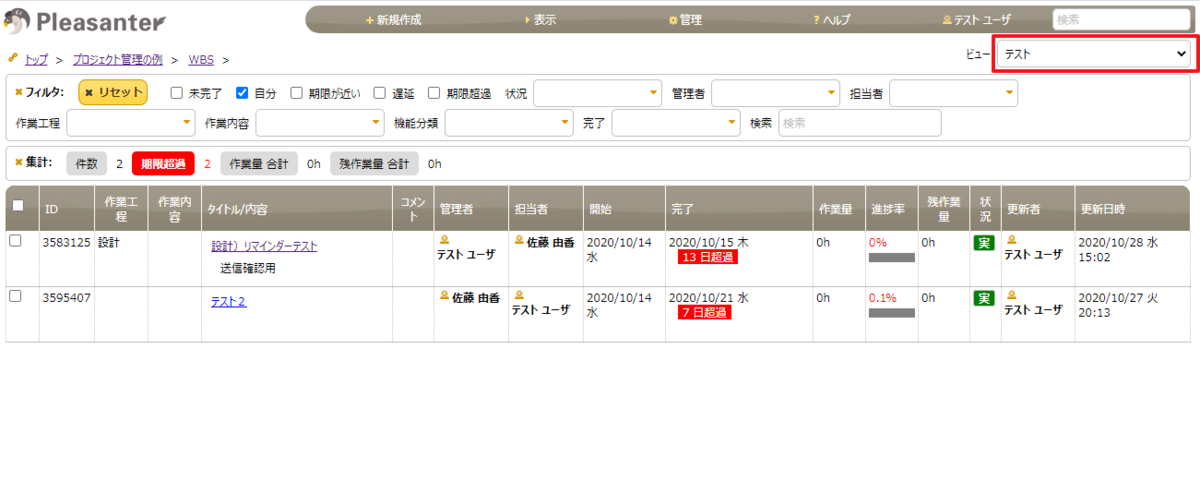Click the 送信確認用 description text
The height and width of the screenshot is (493, 1200).
(248, 268)
